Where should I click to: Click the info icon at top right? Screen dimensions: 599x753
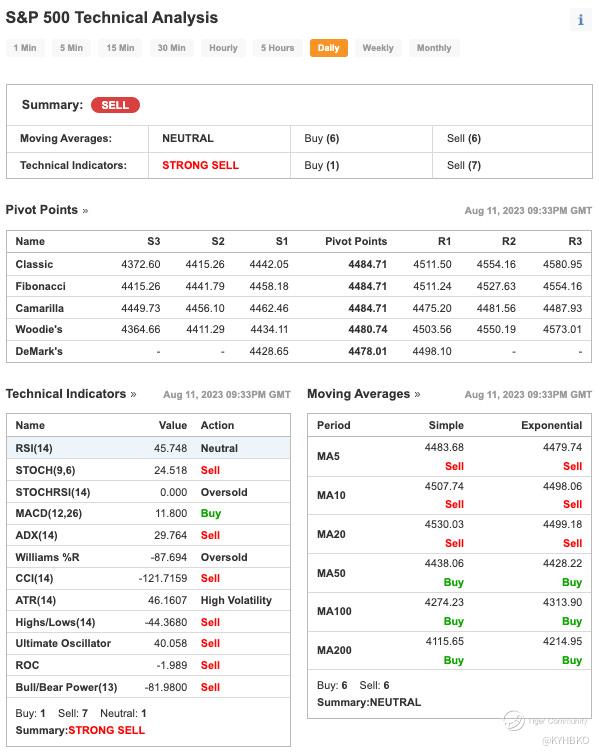coord(580,20)
